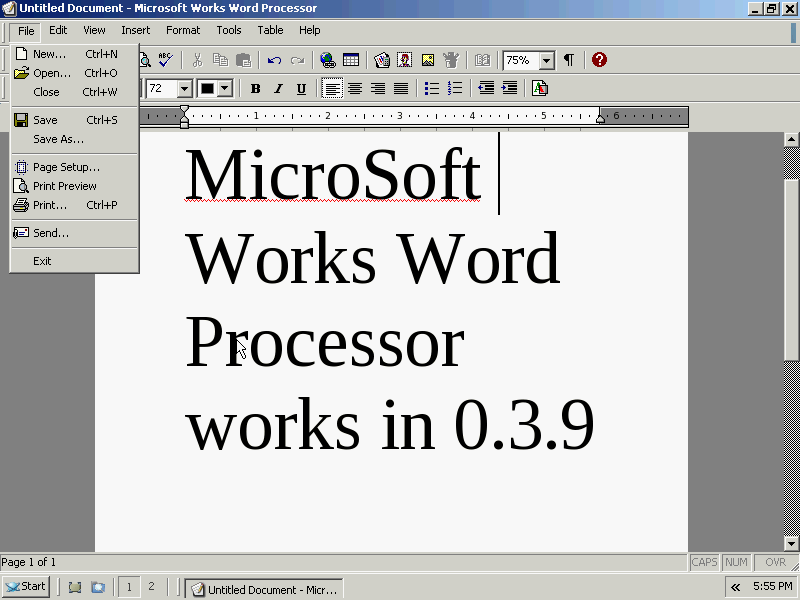This screenshot has height=600, width=800.
Task: Increase indent of the paragraph
Action: coord(509,88)
